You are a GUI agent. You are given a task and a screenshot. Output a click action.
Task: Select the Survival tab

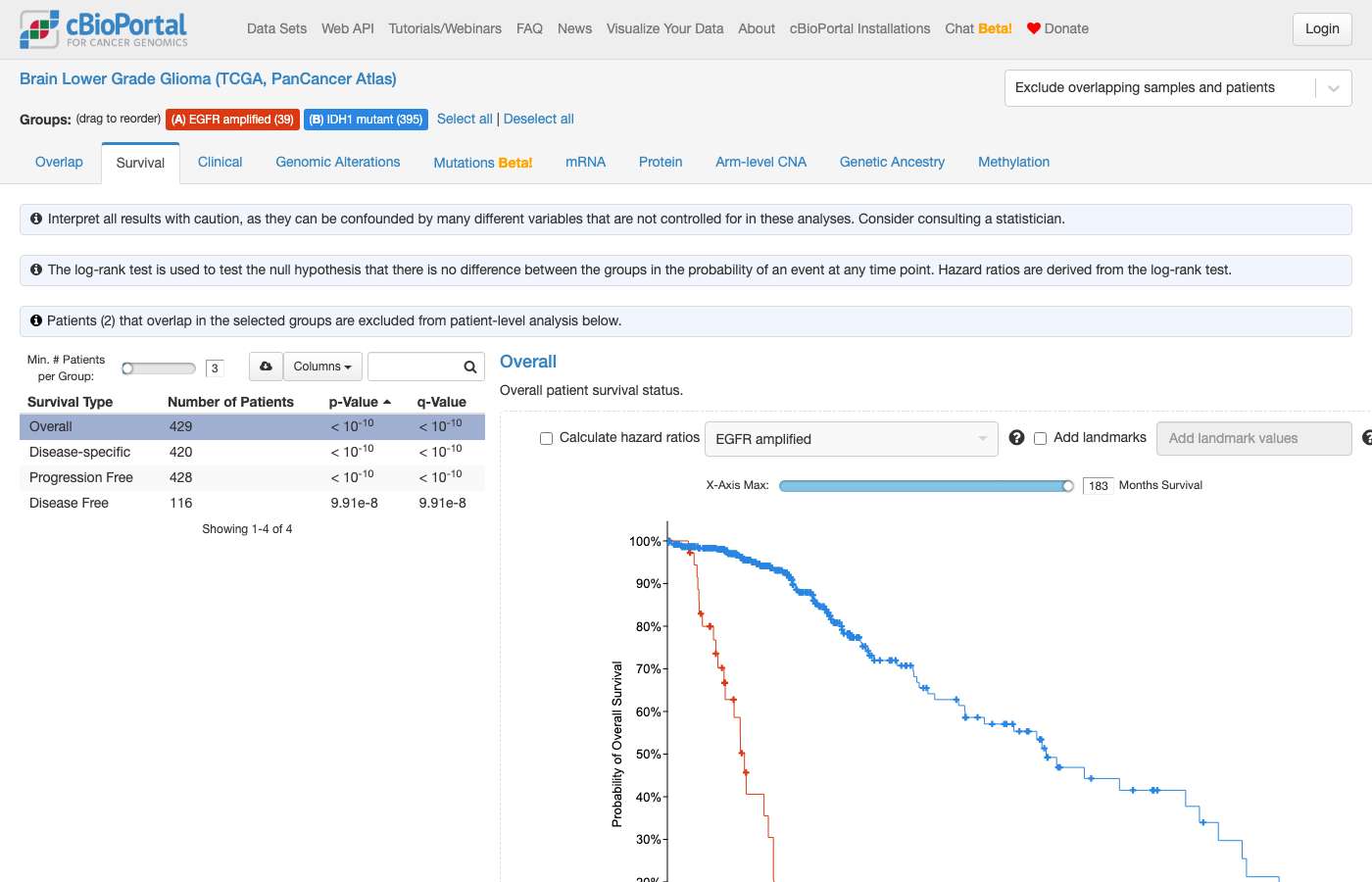[x=140, y=164]
